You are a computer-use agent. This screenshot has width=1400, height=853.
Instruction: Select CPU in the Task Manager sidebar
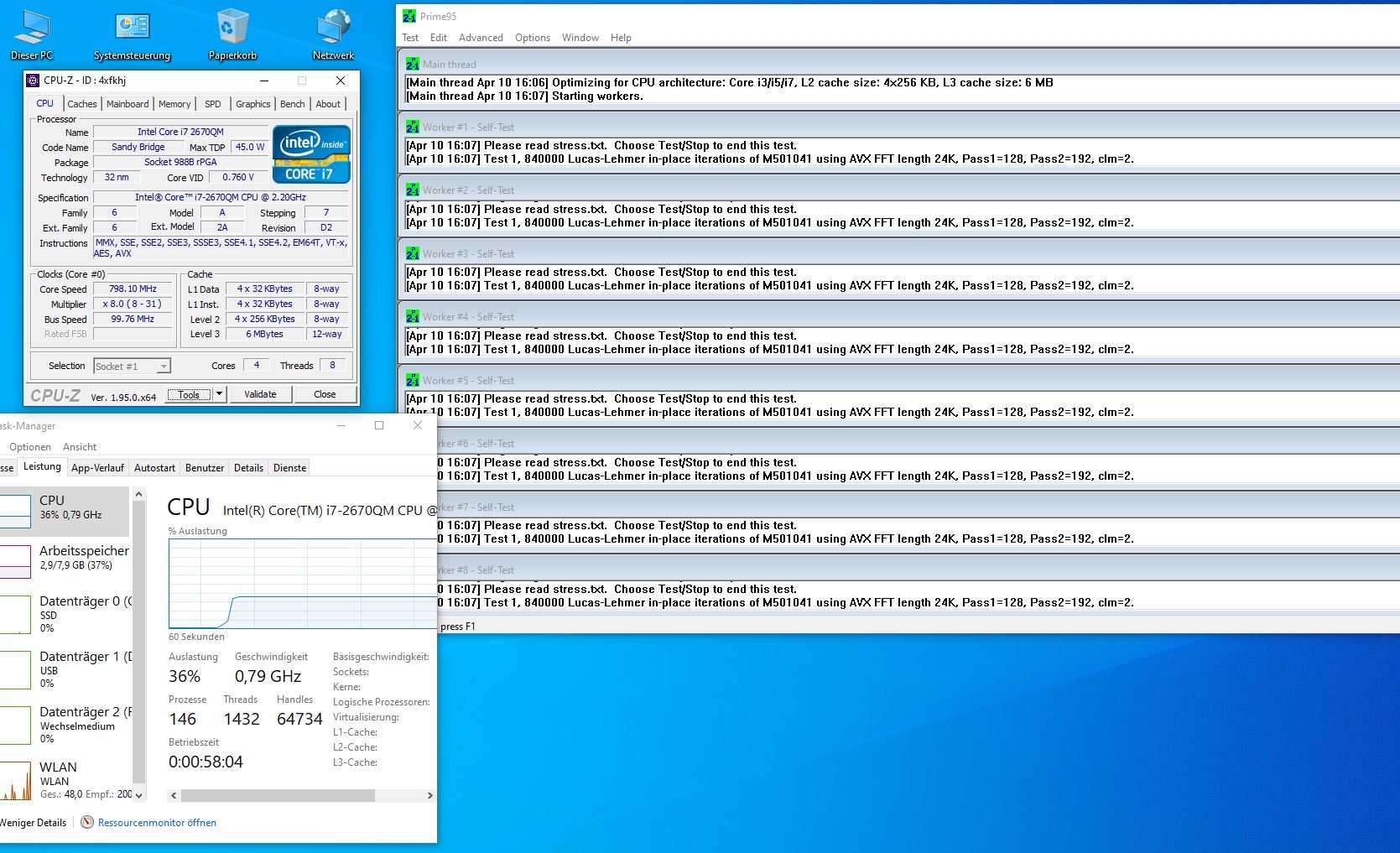tap(65, 511)
